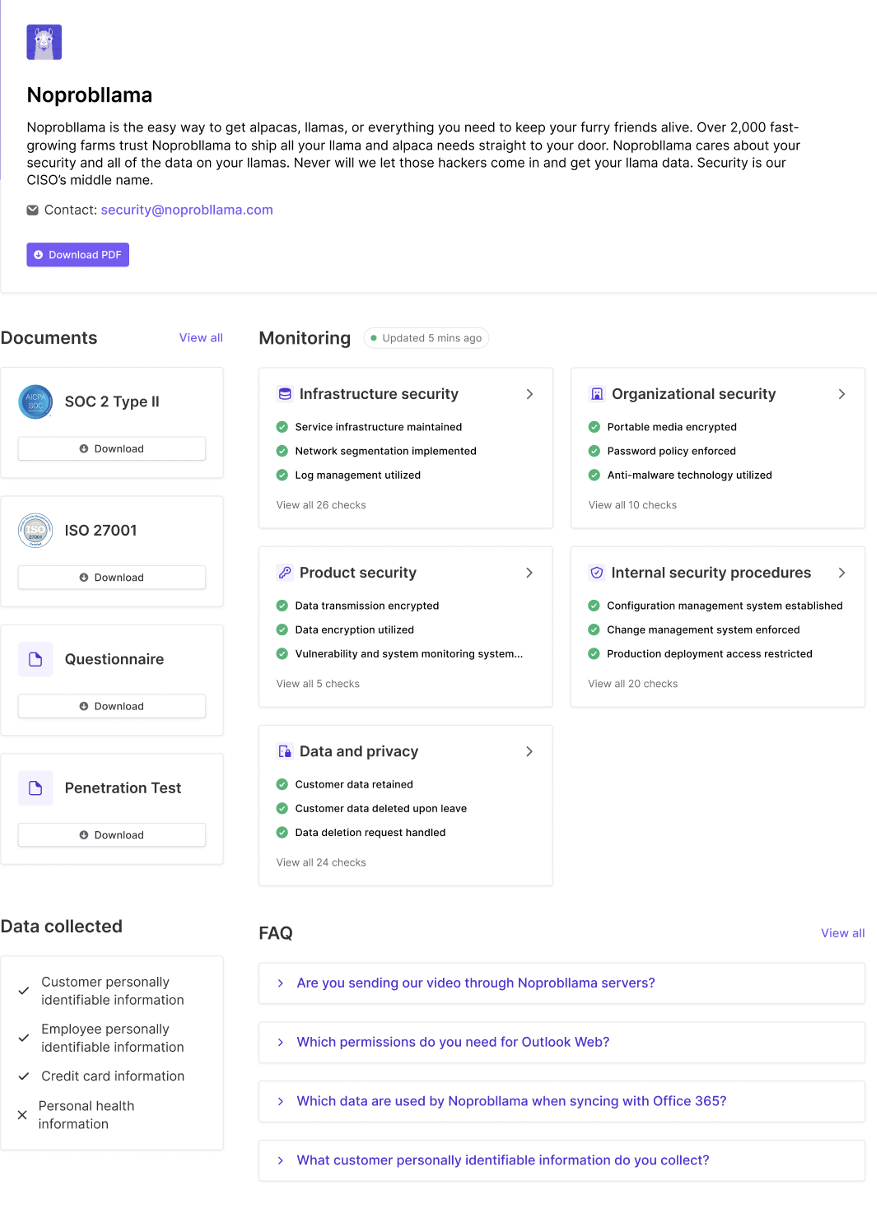
Task: Click the Product security heading
Action: [x=358, y=573]
